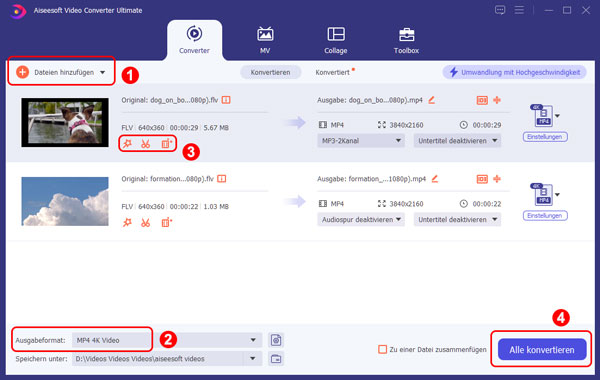Open Untertitel deaktivieren dropdown for formation
The width and height of the screenshot is (600, 380).
click(x=457, y=220)
